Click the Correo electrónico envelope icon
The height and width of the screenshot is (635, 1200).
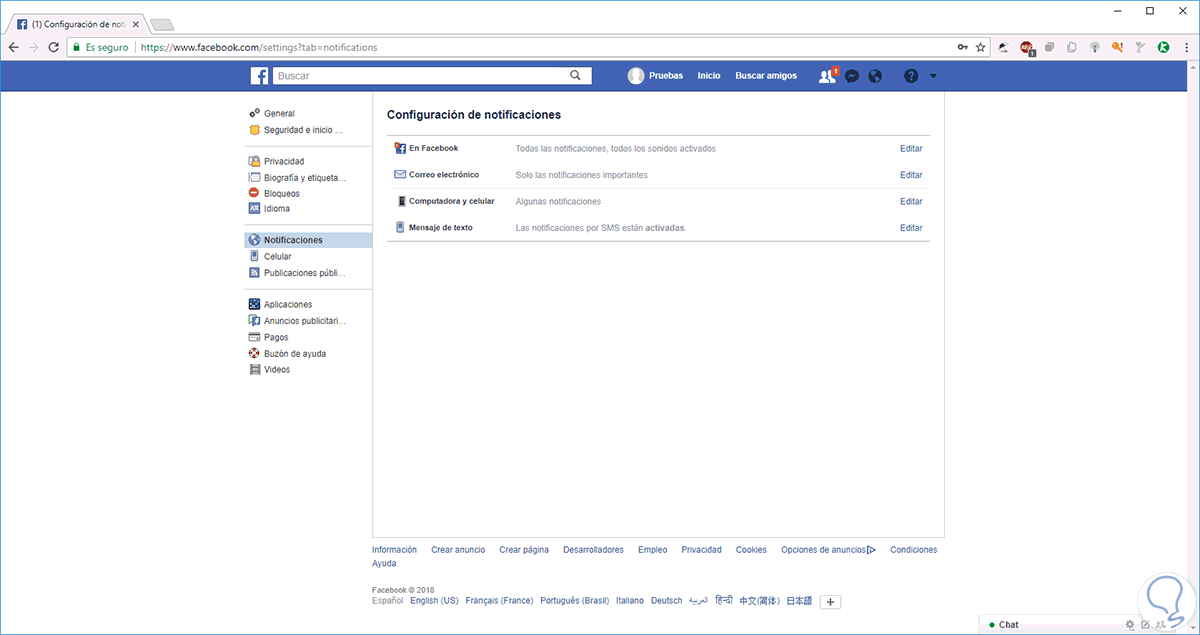400,175
